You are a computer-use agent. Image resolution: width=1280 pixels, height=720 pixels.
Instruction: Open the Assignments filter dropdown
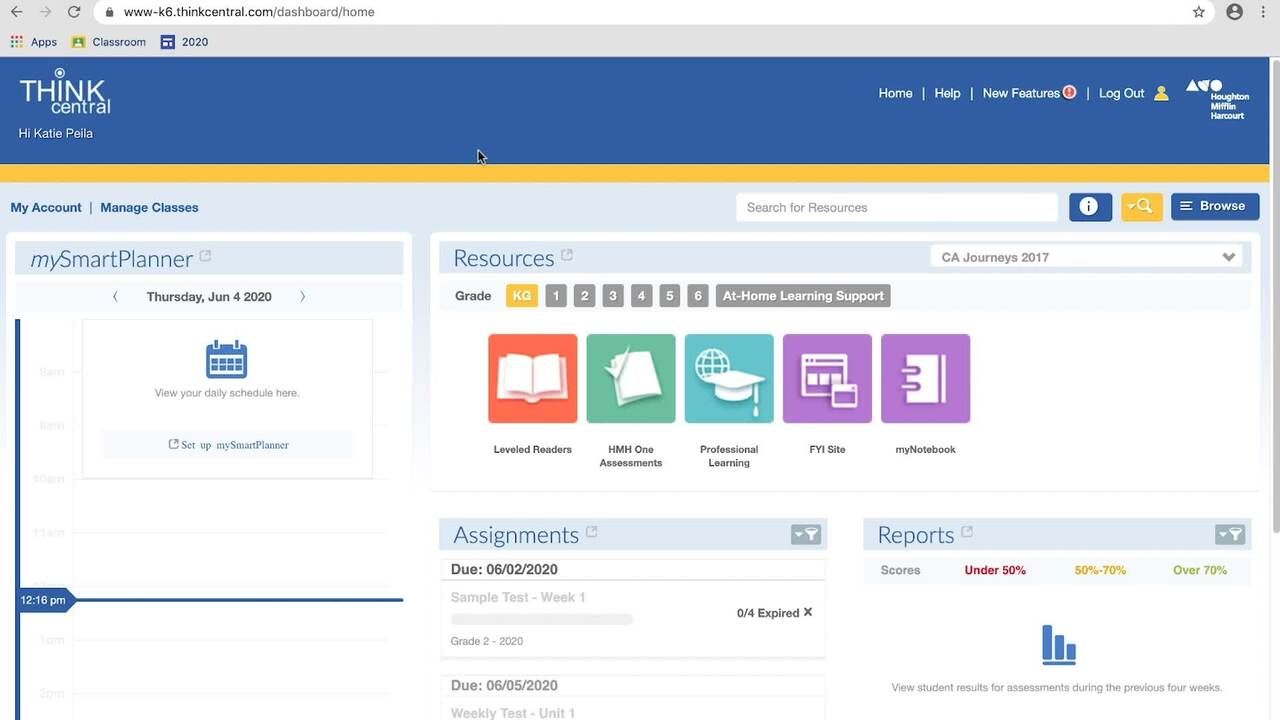click(806, 535)
